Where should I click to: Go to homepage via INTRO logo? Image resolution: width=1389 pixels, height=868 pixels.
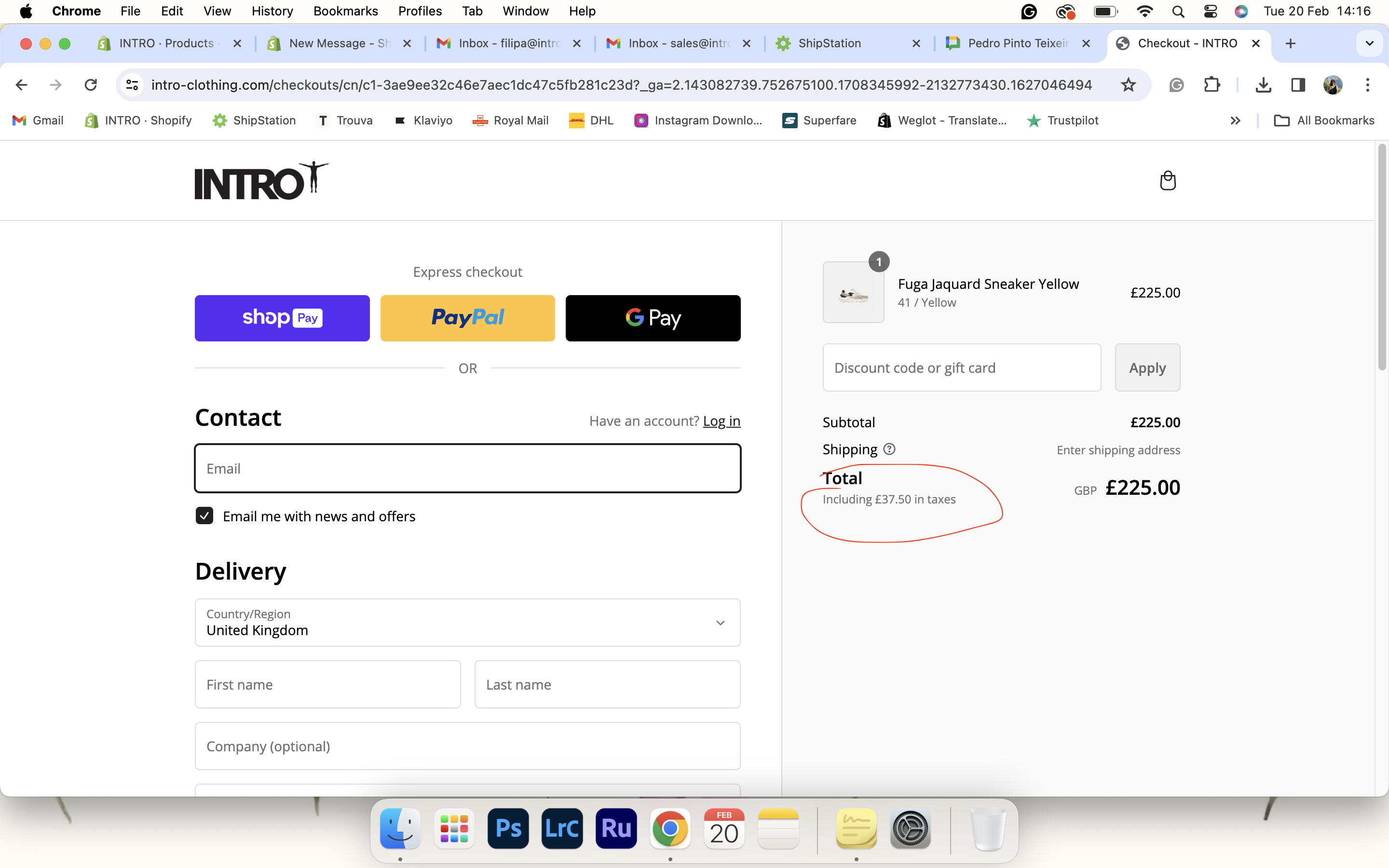pos(261,181)
